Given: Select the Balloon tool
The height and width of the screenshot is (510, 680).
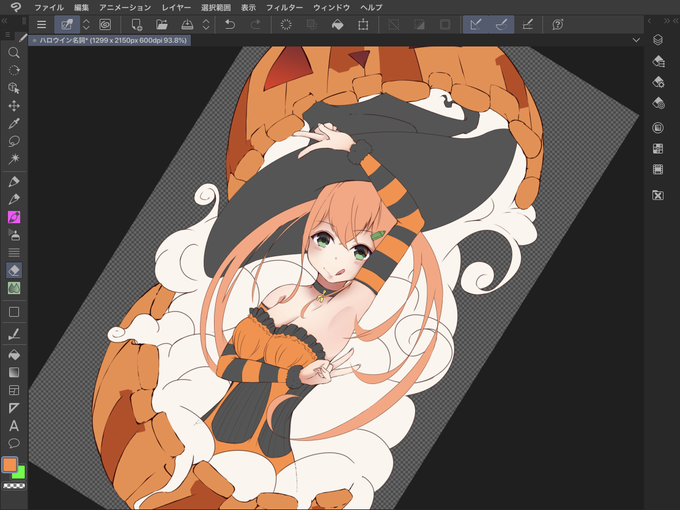Looking at the screenshot, I should click(14, 443).
